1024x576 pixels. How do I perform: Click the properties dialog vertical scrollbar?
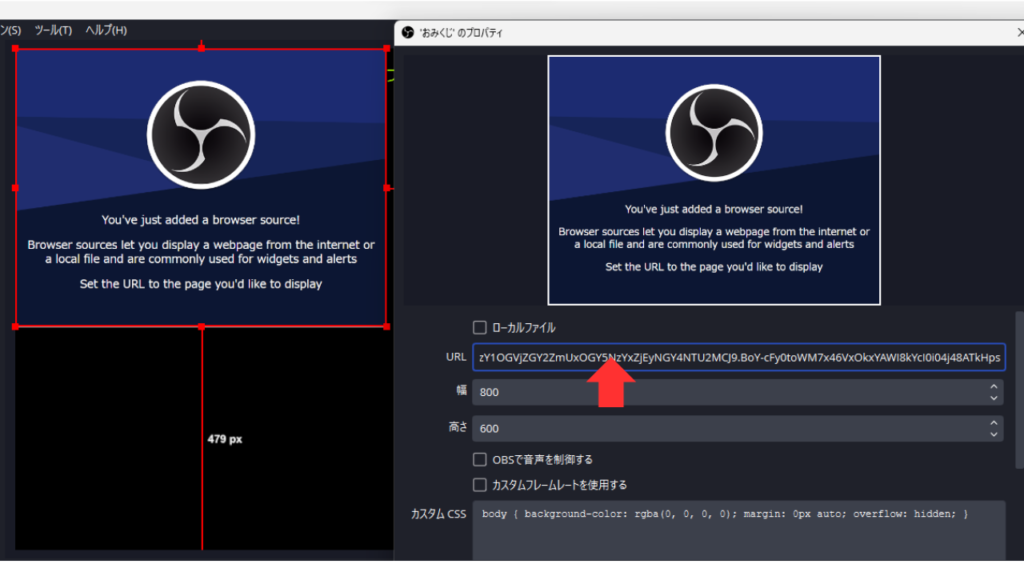pos(1019,390)
